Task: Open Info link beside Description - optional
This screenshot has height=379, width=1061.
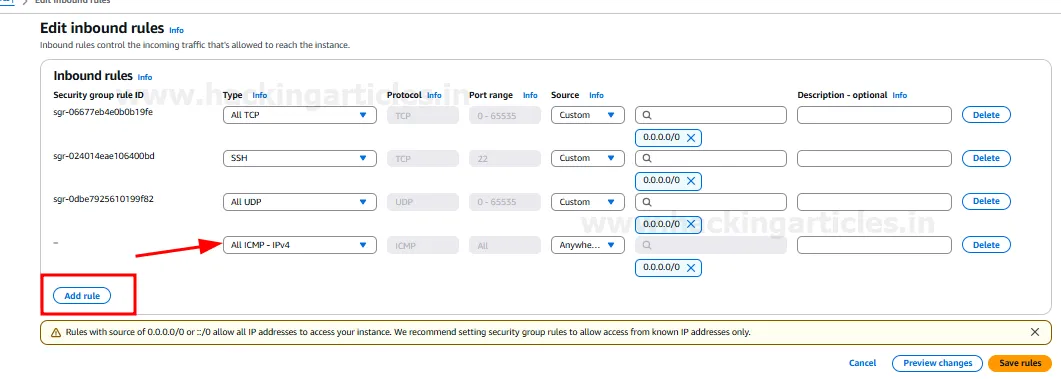Action: 900,95
